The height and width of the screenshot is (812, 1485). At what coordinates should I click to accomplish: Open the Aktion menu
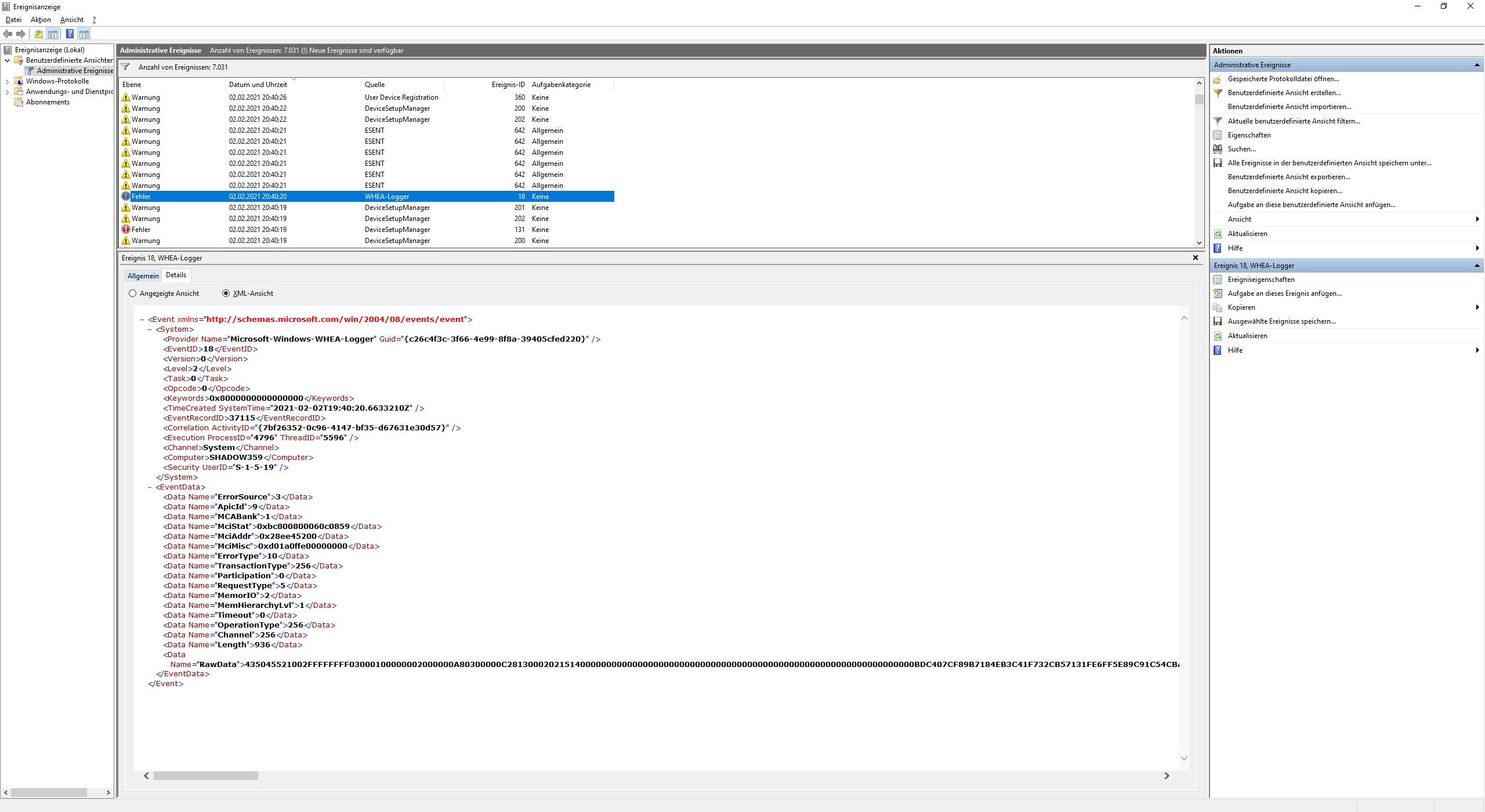[41, 20]
